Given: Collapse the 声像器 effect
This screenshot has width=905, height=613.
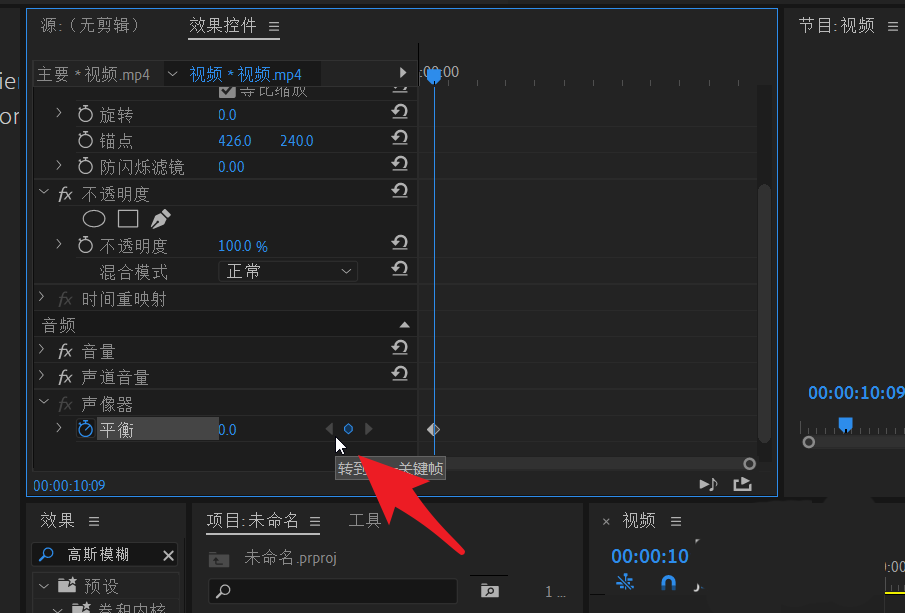Looking at the screenshot, I should 43,403.
